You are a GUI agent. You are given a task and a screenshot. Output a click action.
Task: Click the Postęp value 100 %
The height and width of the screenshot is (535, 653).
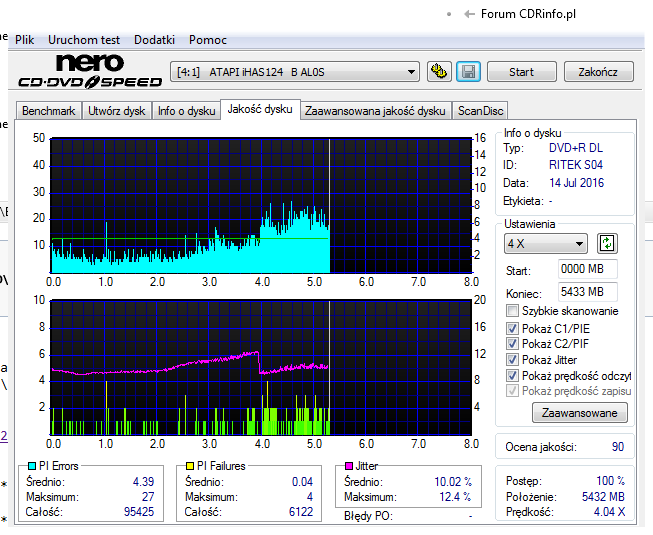click(x=611, y=481)
